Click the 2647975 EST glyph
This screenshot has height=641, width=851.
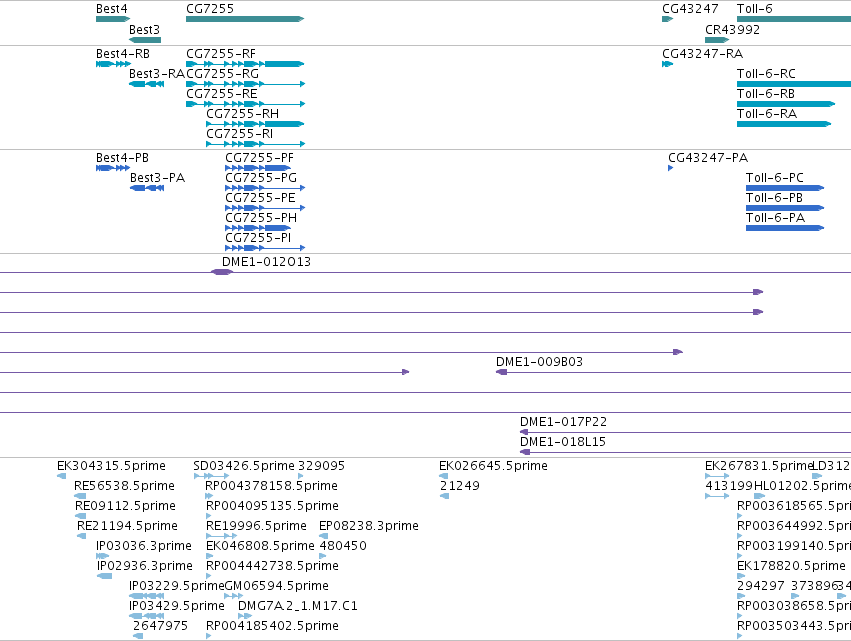[x=138, y=636]
